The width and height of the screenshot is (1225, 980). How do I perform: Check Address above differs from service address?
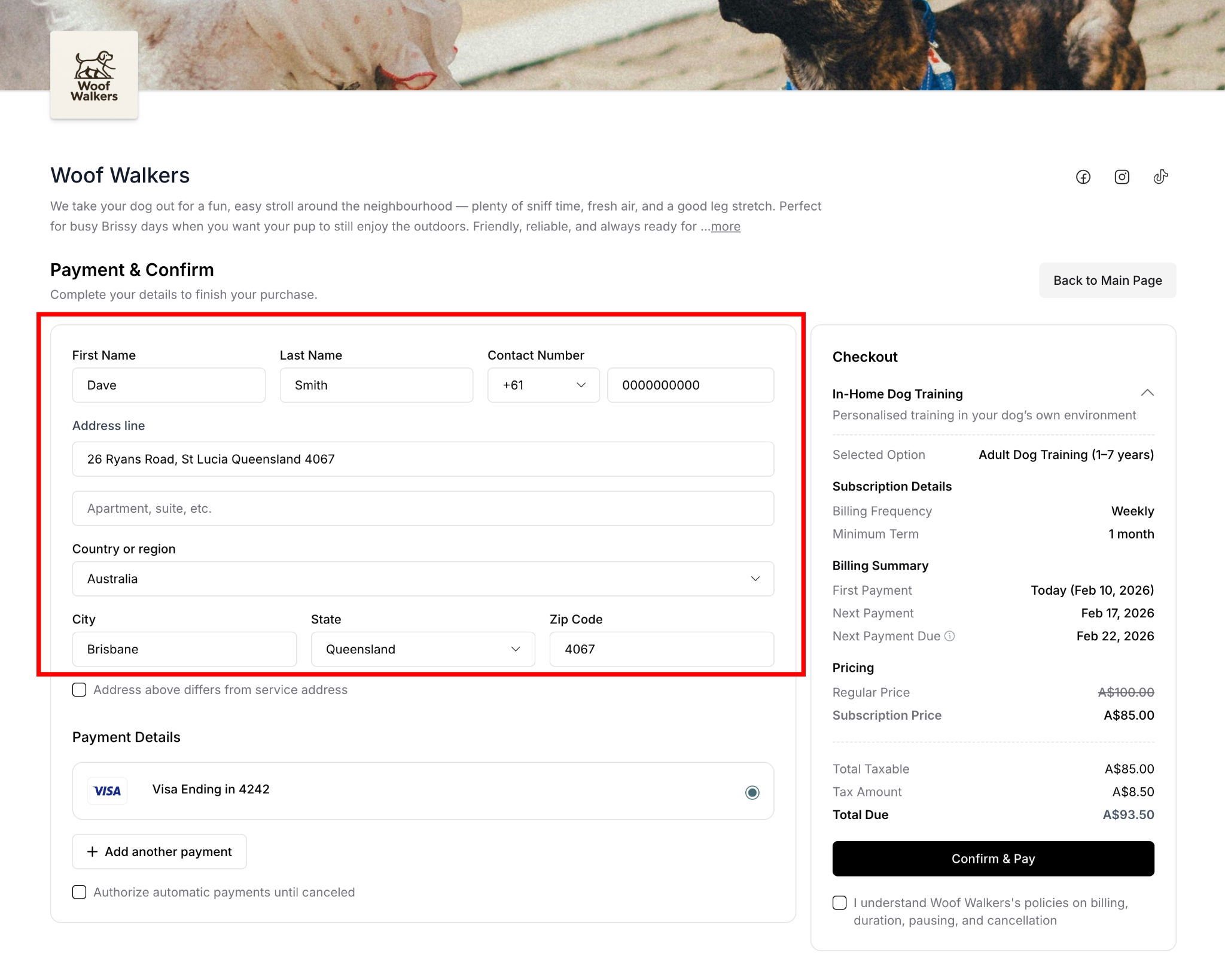pos(80,690)
